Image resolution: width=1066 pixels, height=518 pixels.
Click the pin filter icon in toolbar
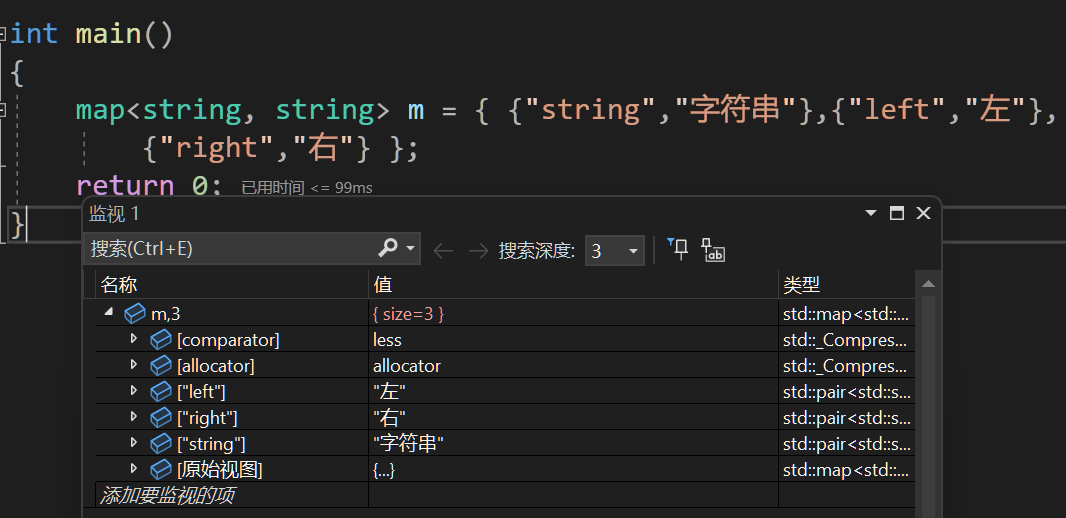678,249
